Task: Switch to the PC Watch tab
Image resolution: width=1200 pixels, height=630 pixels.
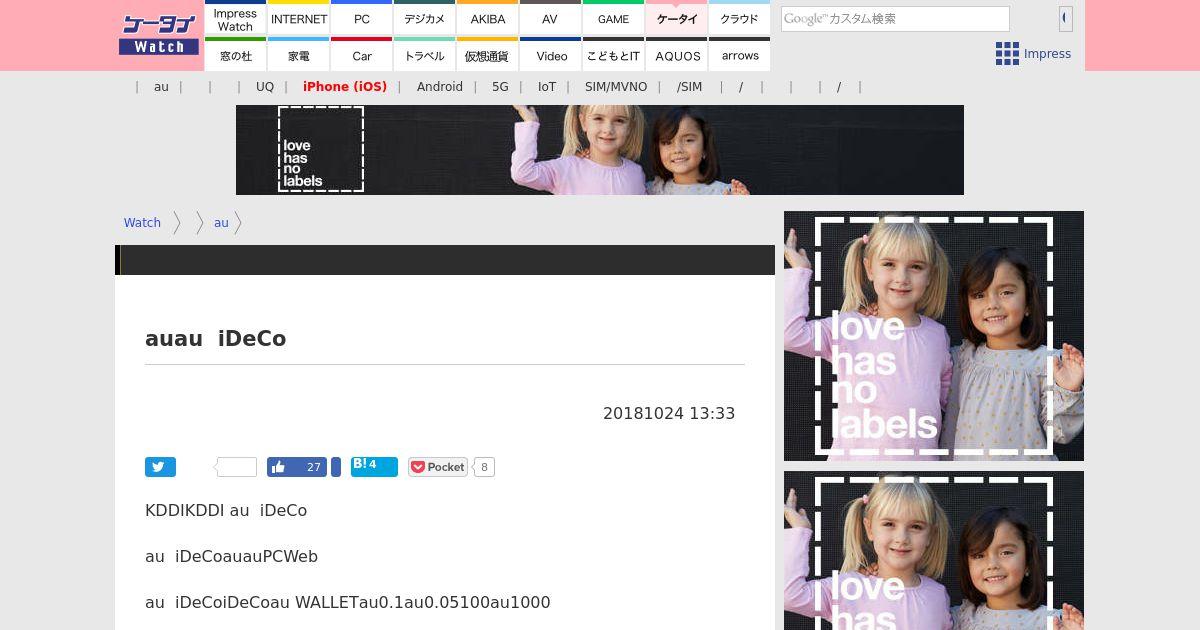Action: coord(361,19)
